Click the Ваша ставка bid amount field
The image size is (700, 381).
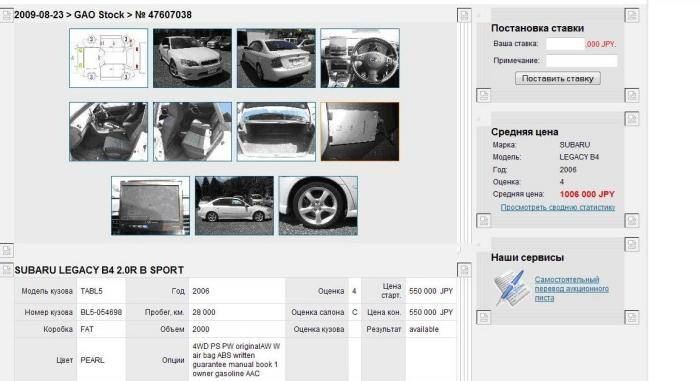[x=565, y=44]
